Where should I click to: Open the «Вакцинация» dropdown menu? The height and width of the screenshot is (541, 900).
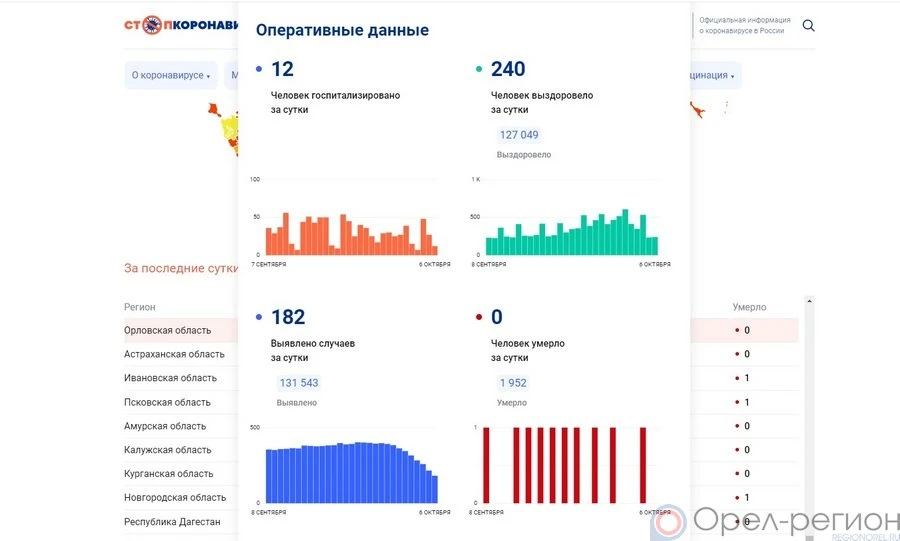tap(714, 76)
